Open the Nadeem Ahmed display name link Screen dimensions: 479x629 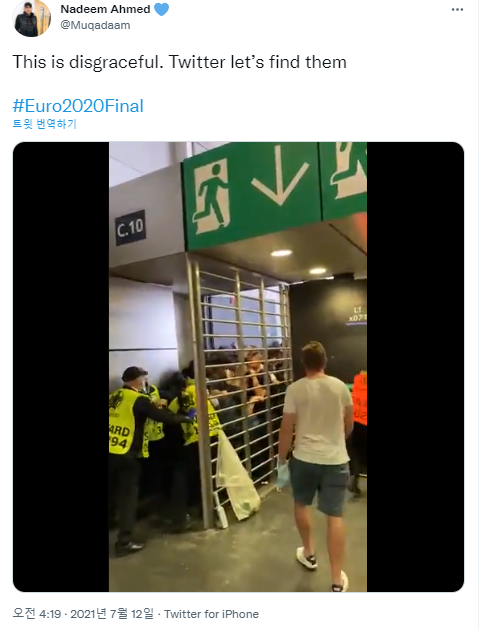pyautogui.click(x=105, y=9)
